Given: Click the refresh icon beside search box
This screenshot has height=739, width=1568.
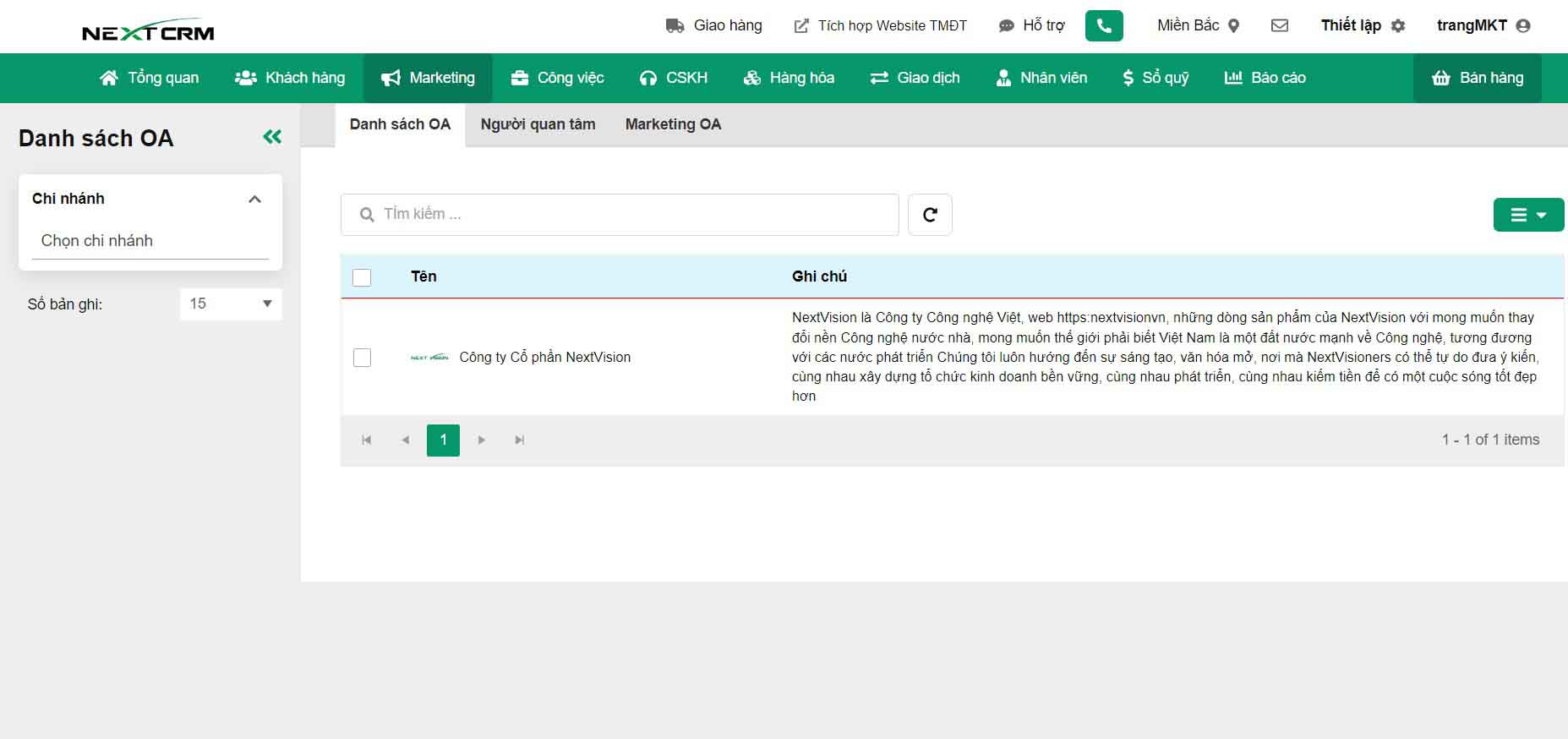Looking at the screenshot, I should tap(929, 215).
